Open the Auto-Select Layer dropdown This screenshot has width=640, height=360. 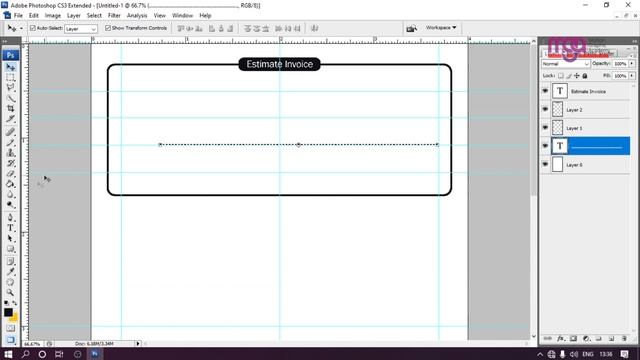pos(81,29)
